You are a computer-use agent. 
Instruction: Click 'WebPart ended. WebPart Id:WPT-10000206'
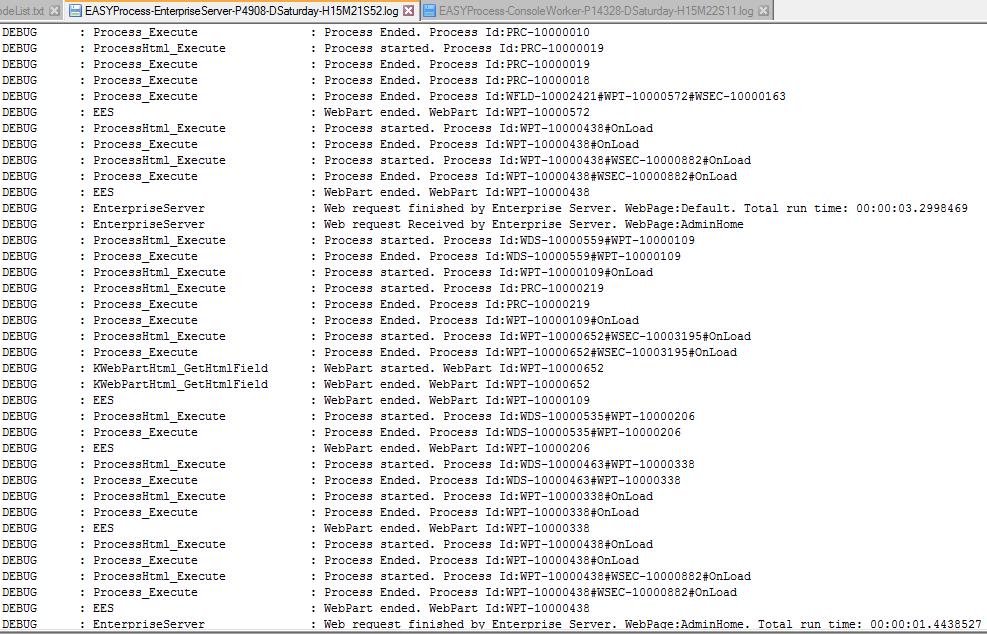click(x=457, y=448)
